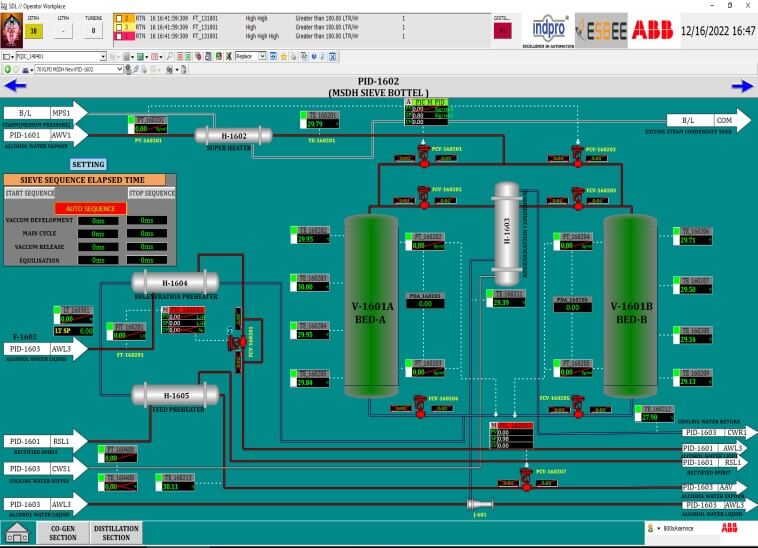Follow the PID-1601 AWV1 inlet link arrow
Screen dimensions: 758x548
(44, 135)
